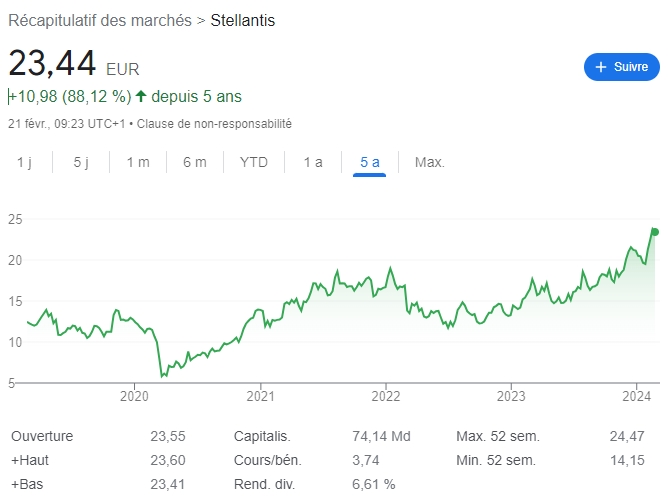This screenshot has height=503, width=671.
Task: Click the 2020 dip on the chart
Action: coord(163,375)
